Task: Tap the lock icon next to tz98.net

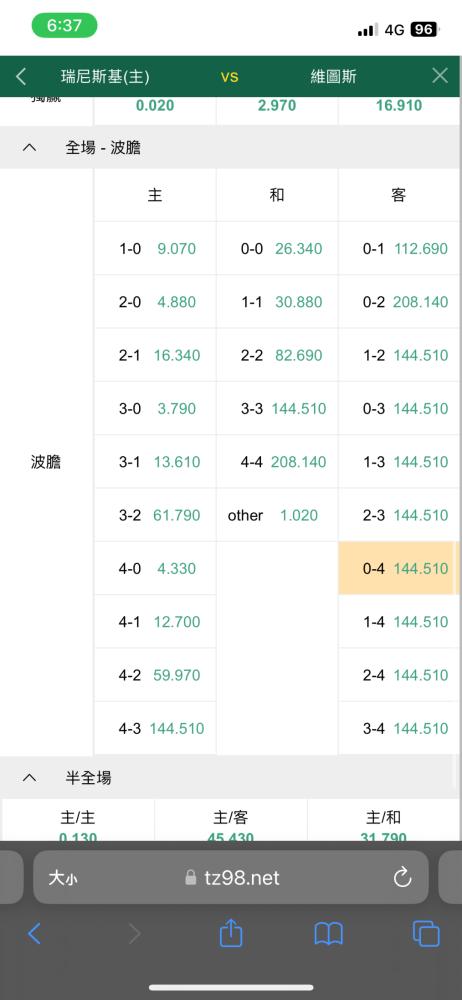Action: coord(190,878)
